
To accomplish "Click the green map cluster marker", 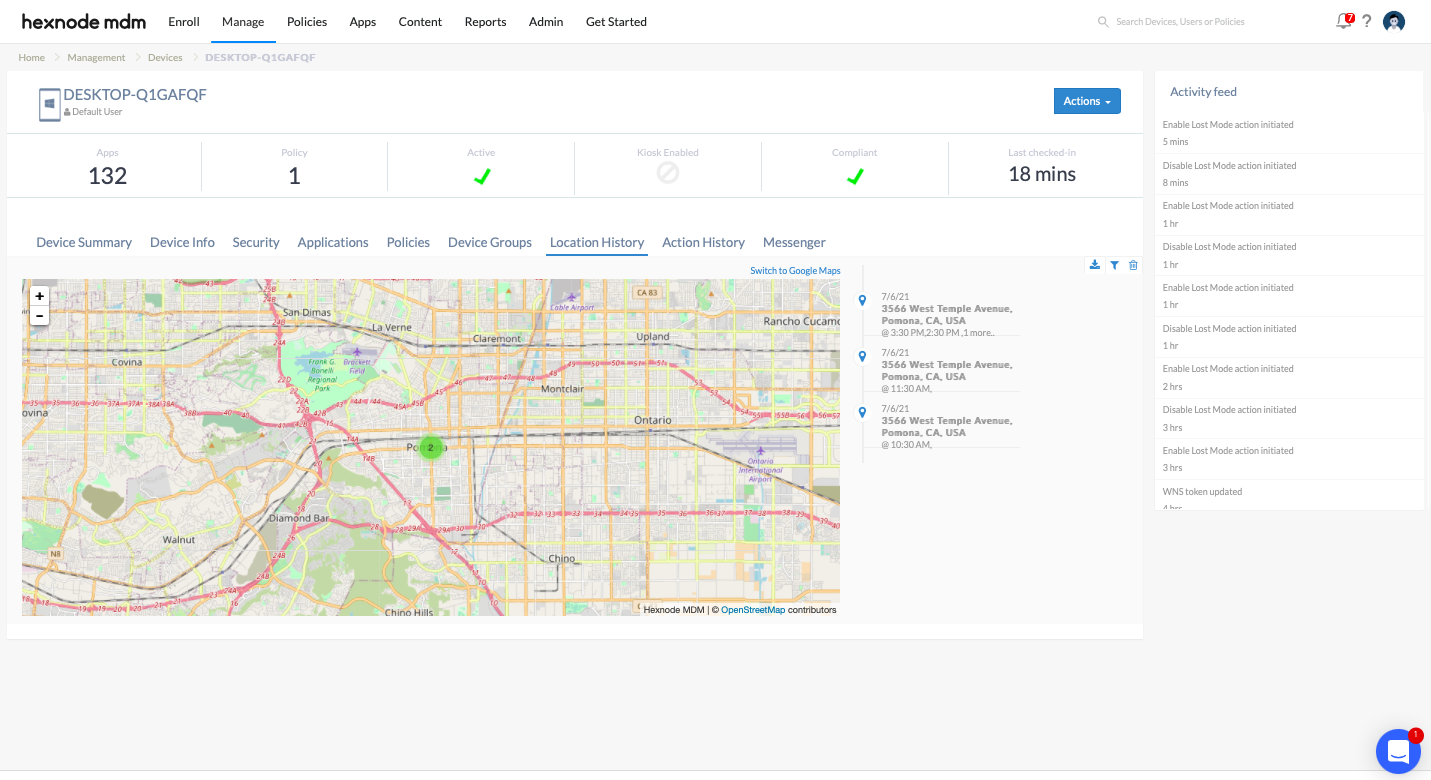I will pos(431,448).
